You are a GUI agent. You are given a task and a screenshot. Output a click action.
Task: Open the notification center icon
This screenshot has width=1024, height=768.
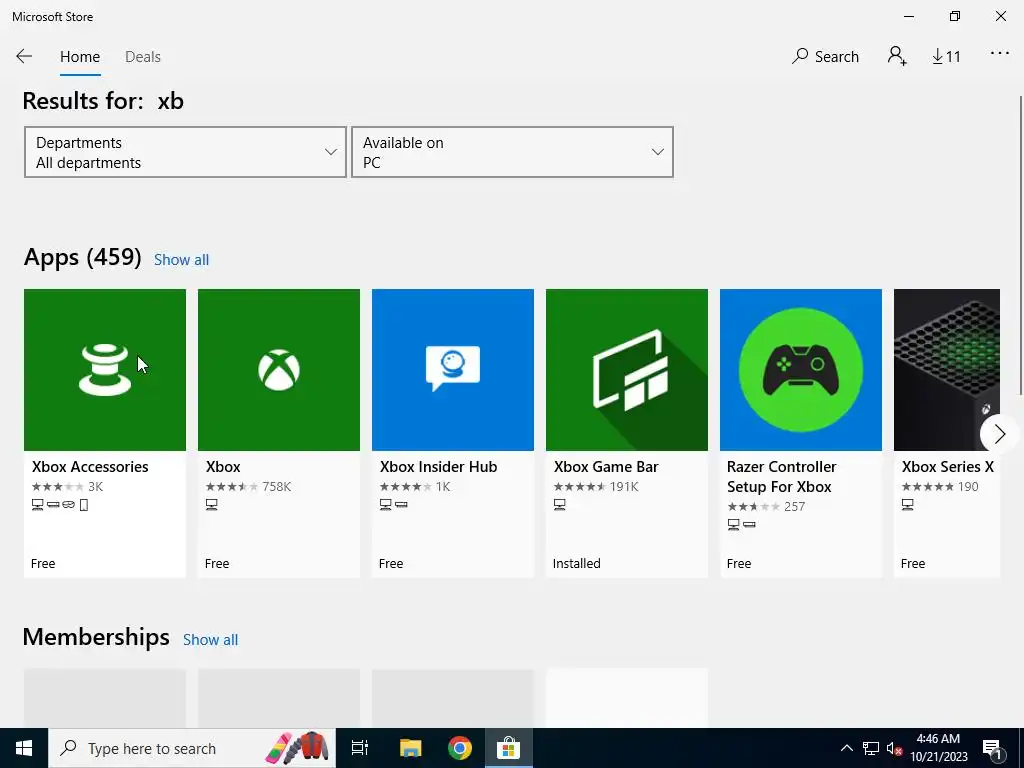992,748
